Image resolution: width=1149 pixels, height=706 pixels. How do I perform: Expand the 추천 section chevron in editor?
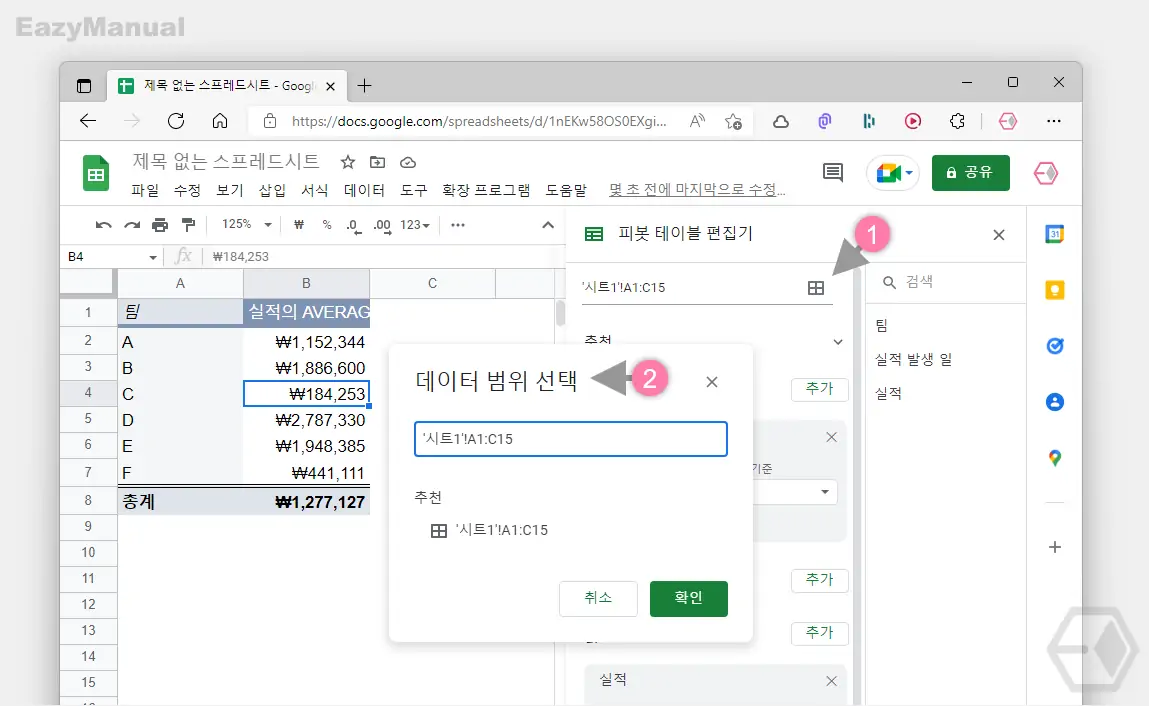tap(838, 342)
